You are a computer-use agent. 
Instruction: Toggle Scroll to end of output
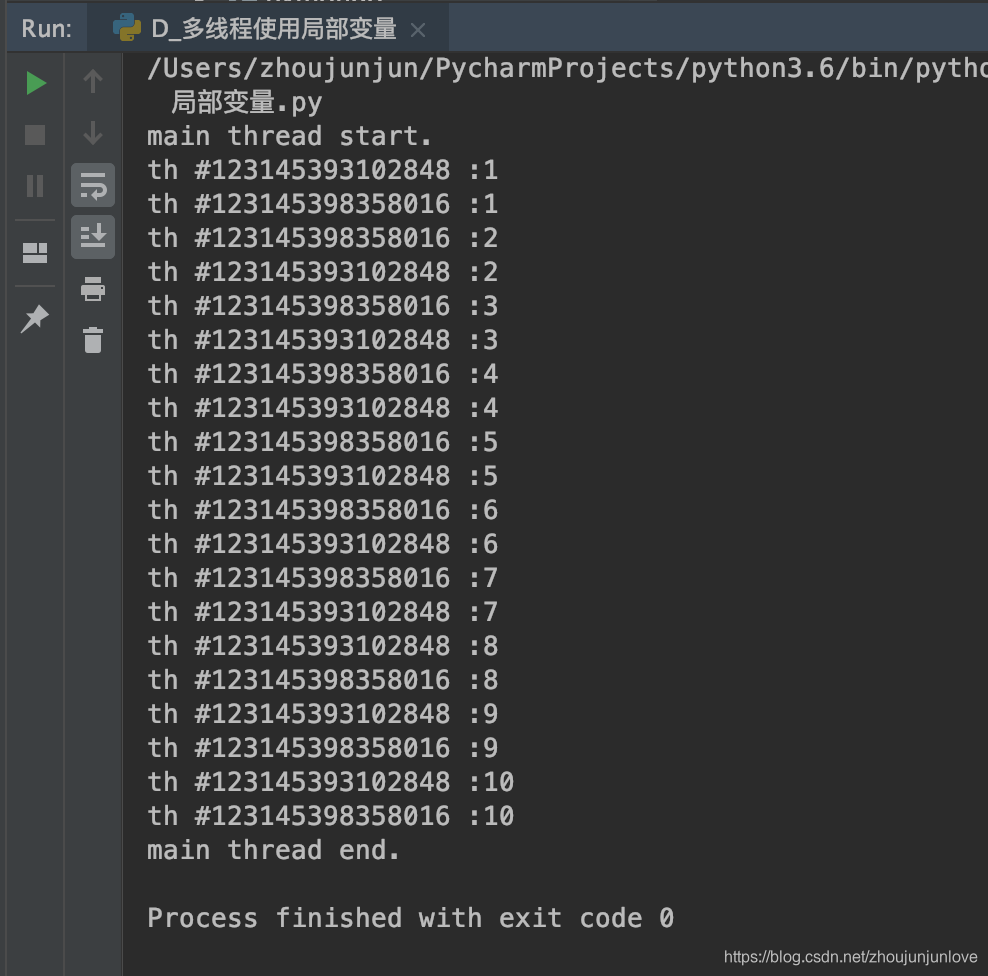[93, 237]
